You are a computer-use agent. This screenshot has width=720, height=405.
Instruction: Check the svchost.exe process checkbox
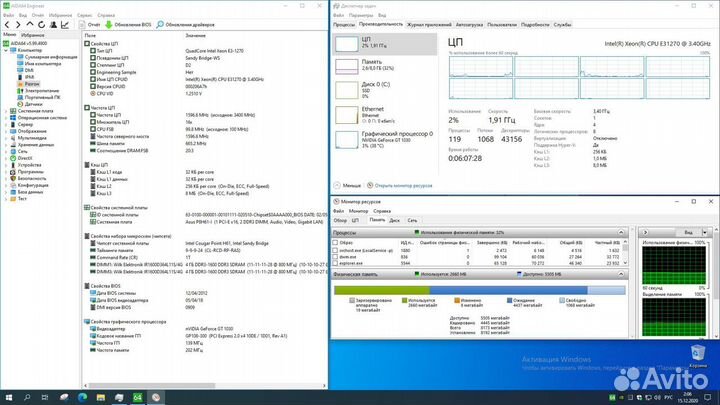point(335,251)
